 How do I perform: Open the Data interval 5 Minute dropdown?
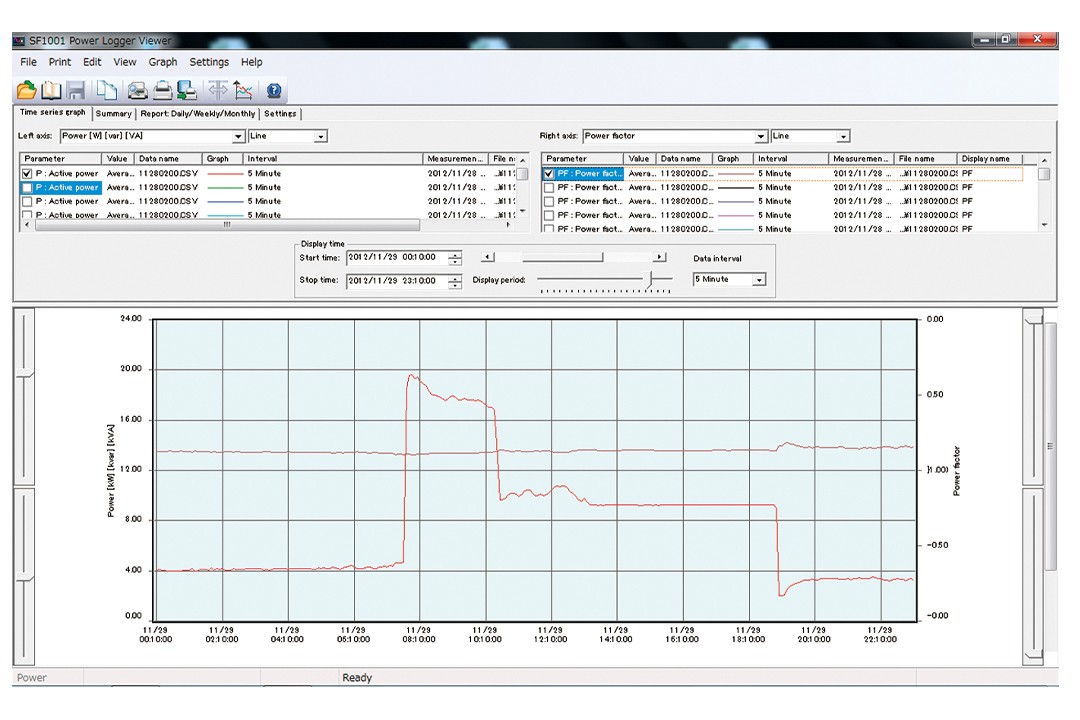(759, 280)
